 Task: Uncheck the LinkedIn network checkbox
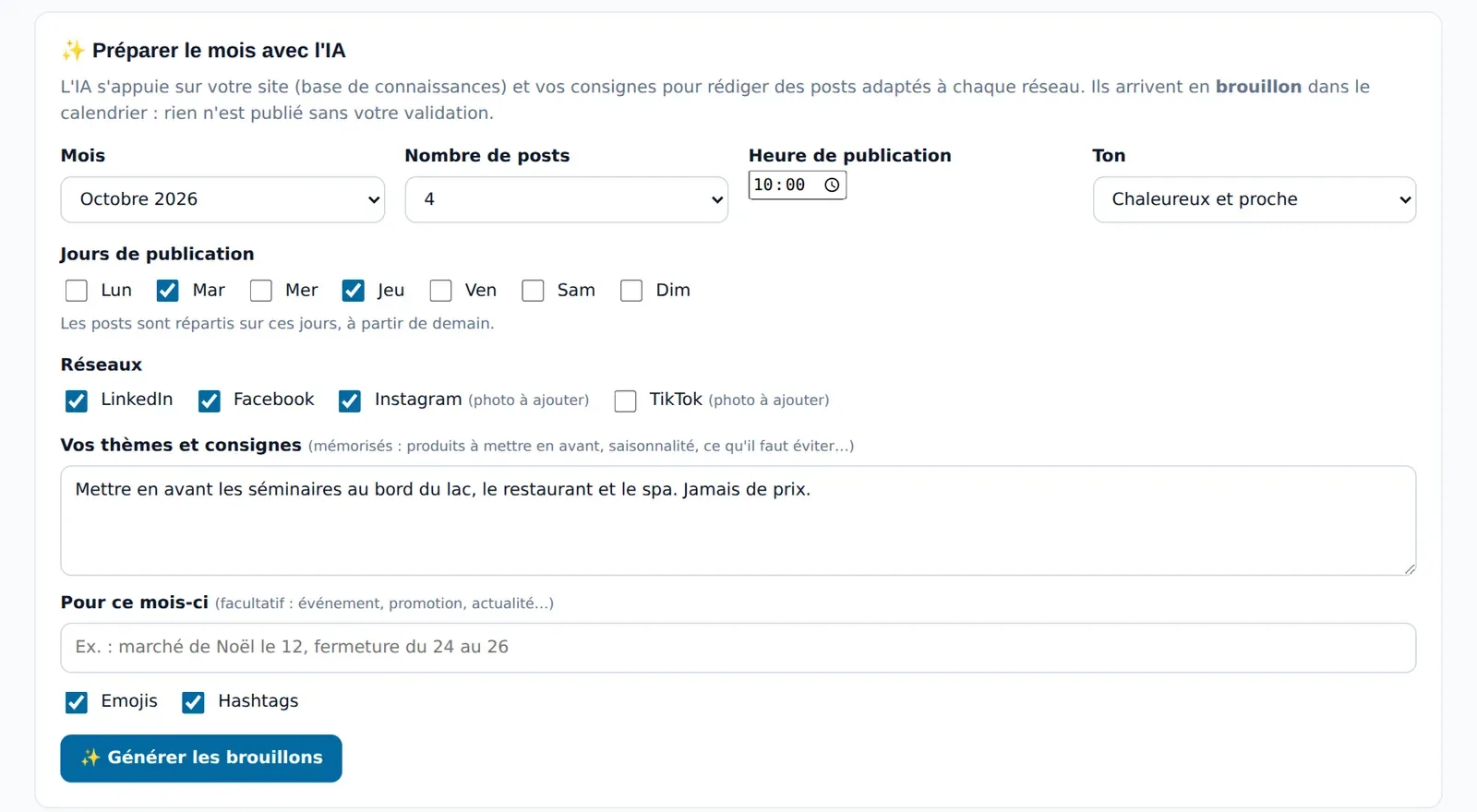pyautogui.click(x=77, y=400)
